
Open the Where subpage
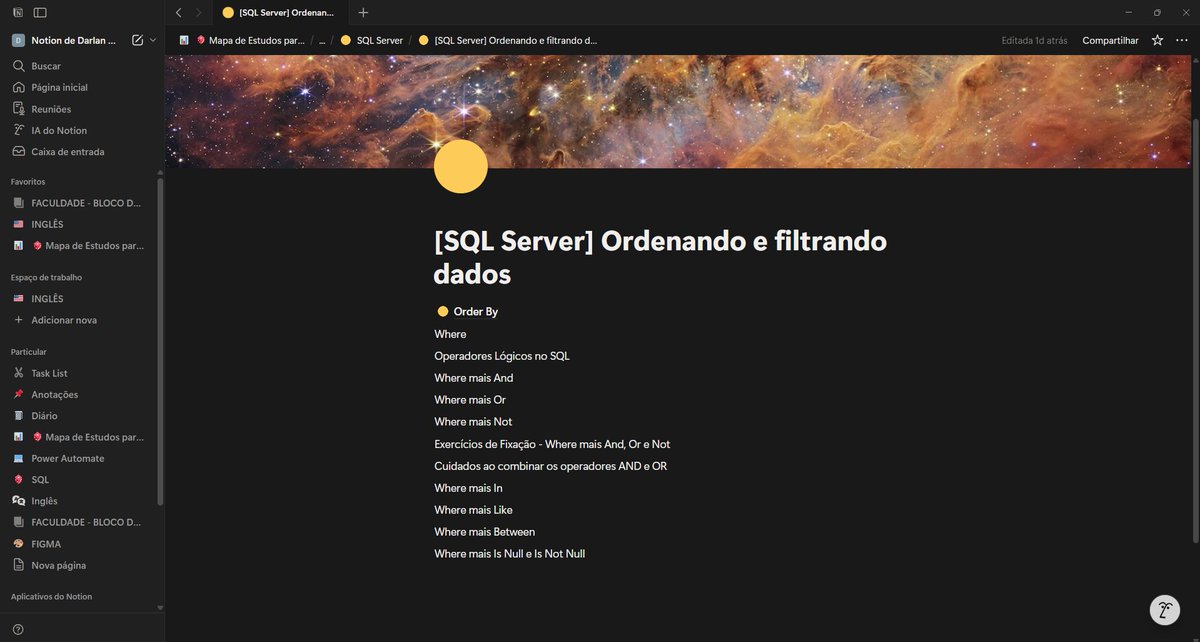point(450,334)
